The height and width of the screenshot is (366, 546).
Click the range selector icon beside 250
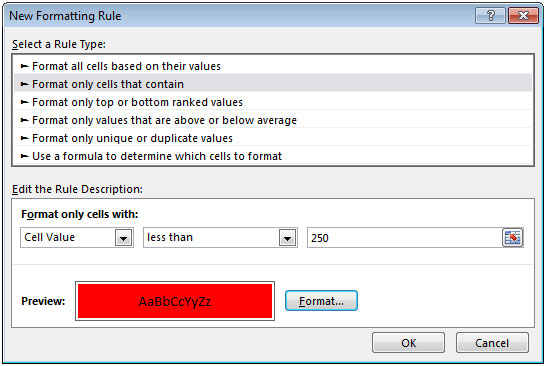tap(513, 237)
